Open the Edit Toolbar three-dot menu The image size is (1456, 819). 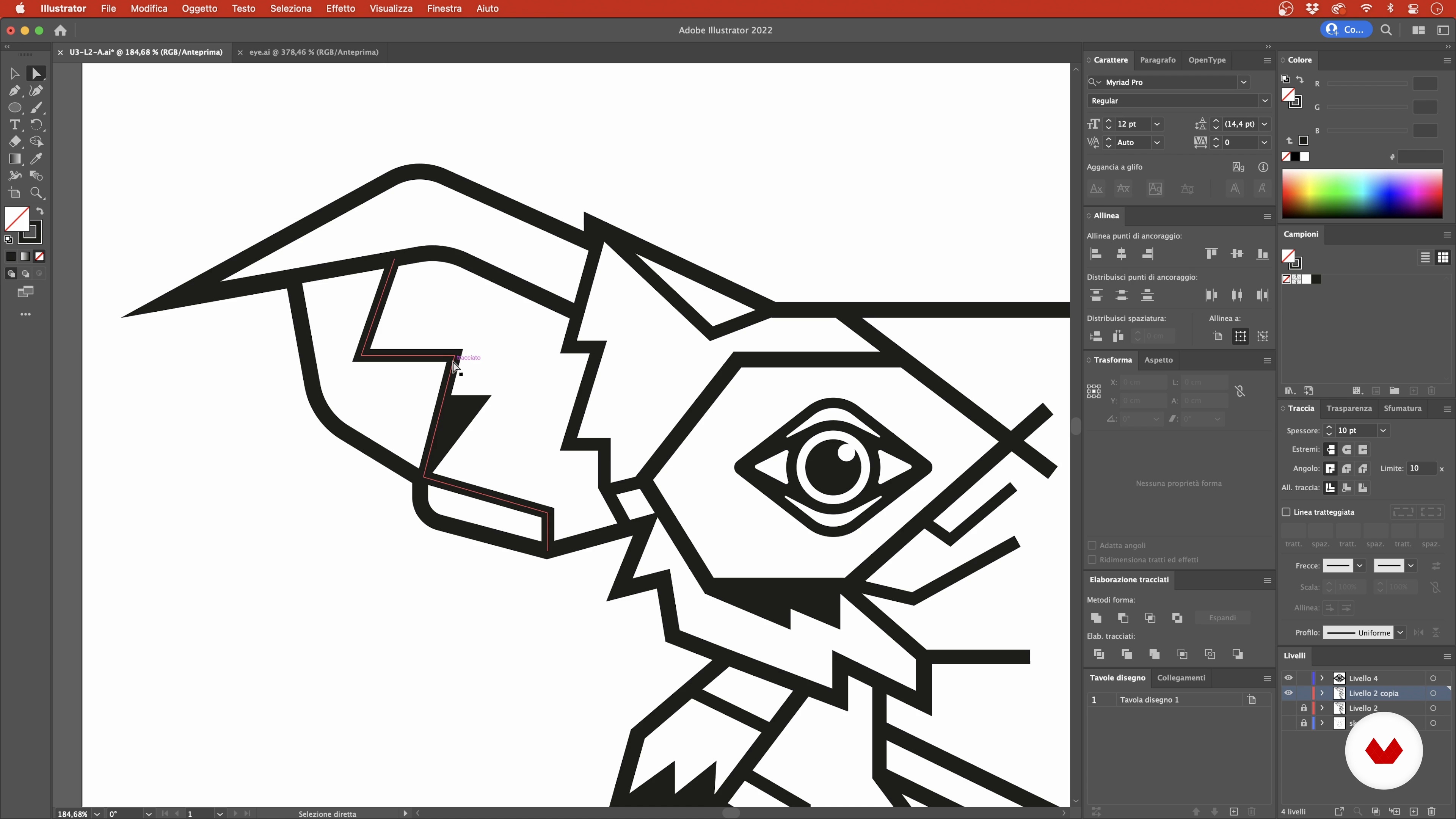25,314
